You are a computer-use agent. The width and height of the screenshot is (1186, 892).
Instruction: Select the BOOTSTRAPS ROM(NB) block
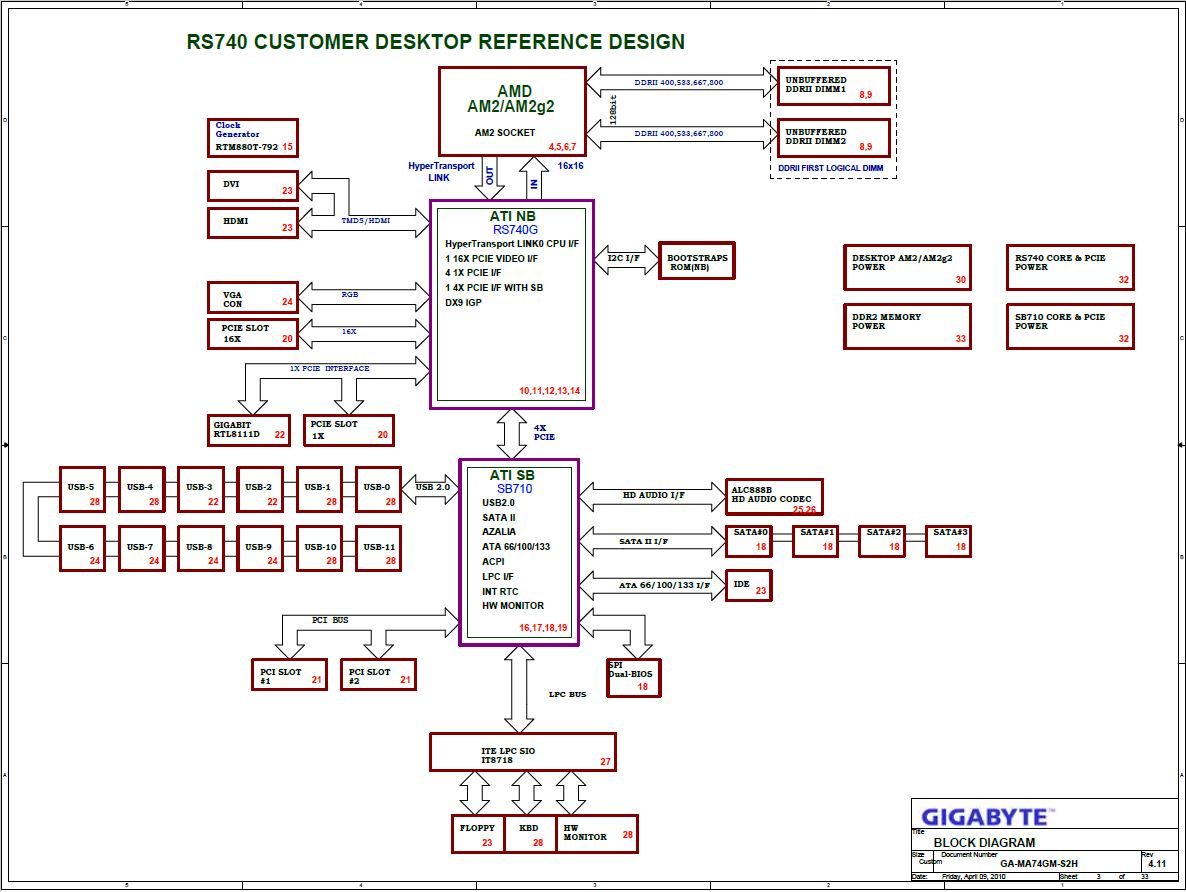coord(697,261)
